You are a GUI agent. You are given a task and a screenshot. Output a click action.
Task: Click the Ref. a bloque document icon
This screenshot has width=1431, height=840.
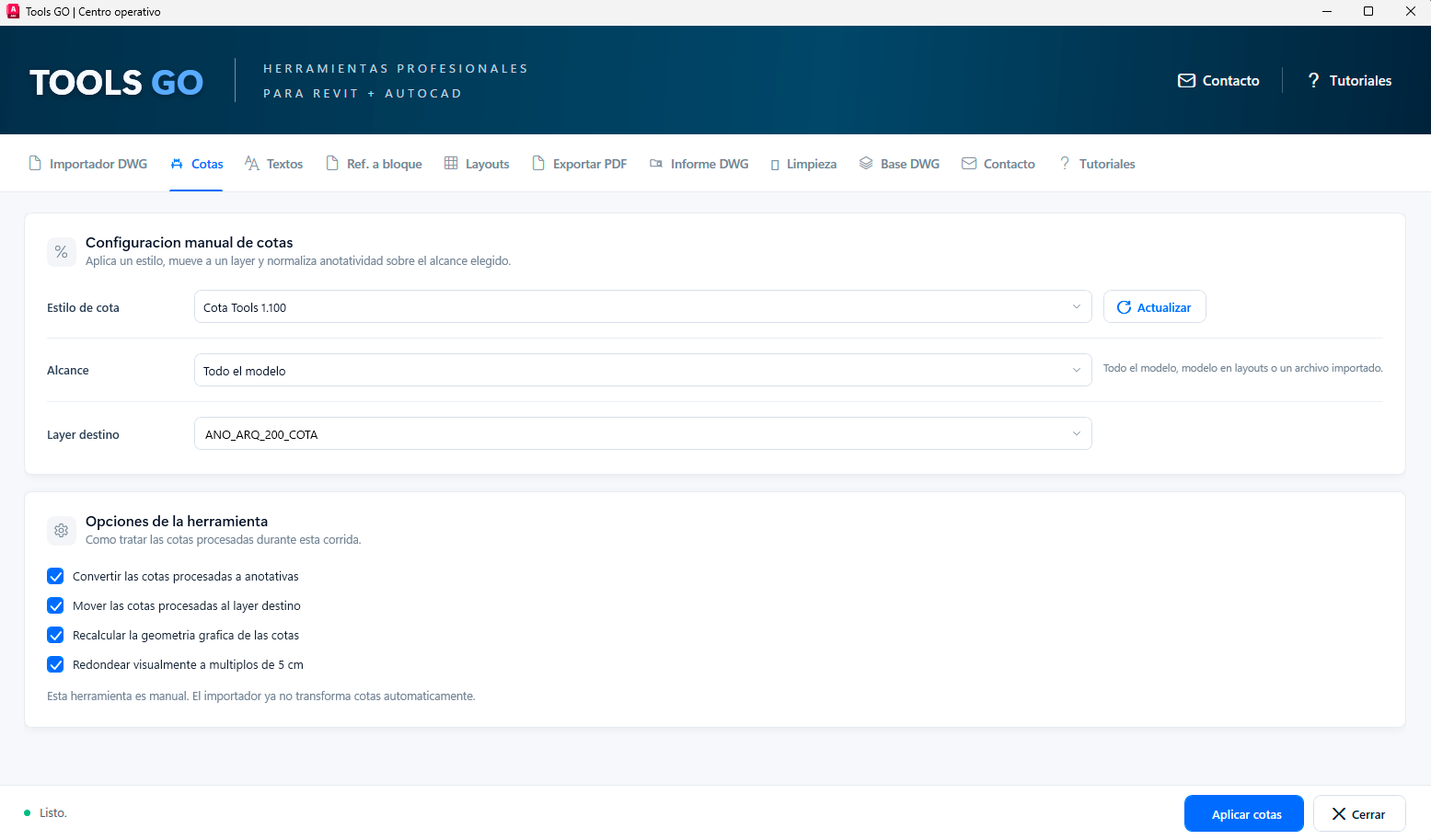click(x=332, y=164)
